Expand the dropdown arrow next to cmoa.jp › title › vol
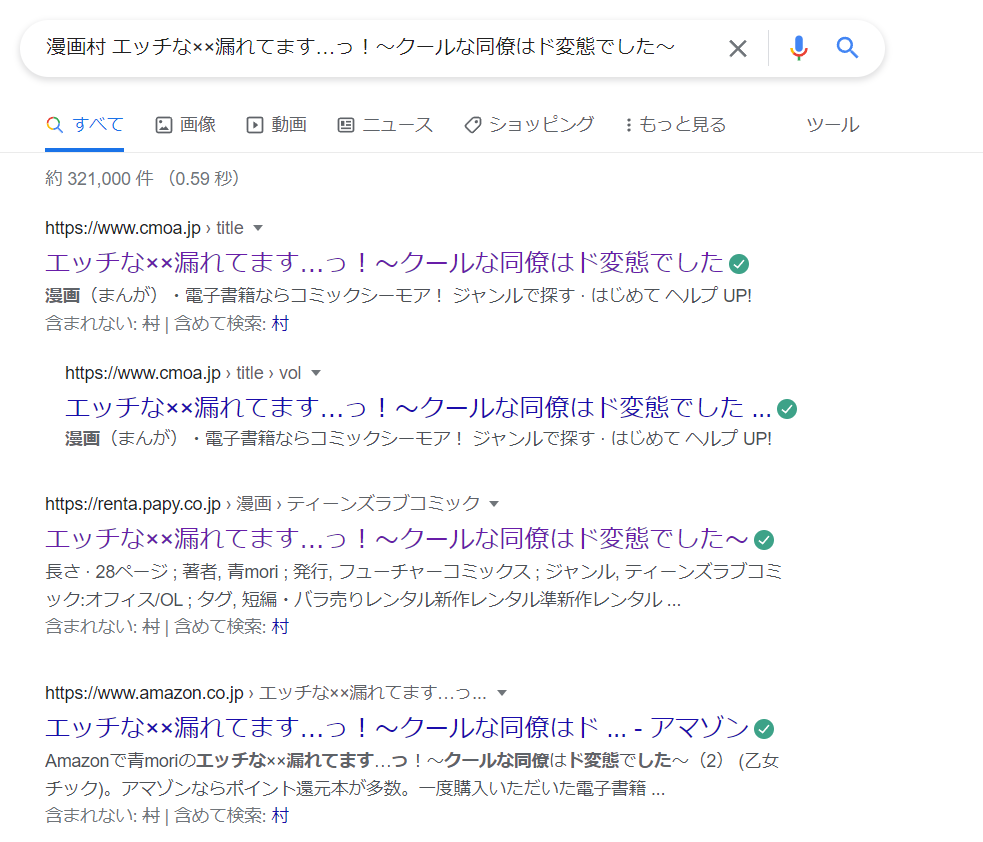This screenshot has width=983, height=842. pyautogui.click(x=316, y=373)
